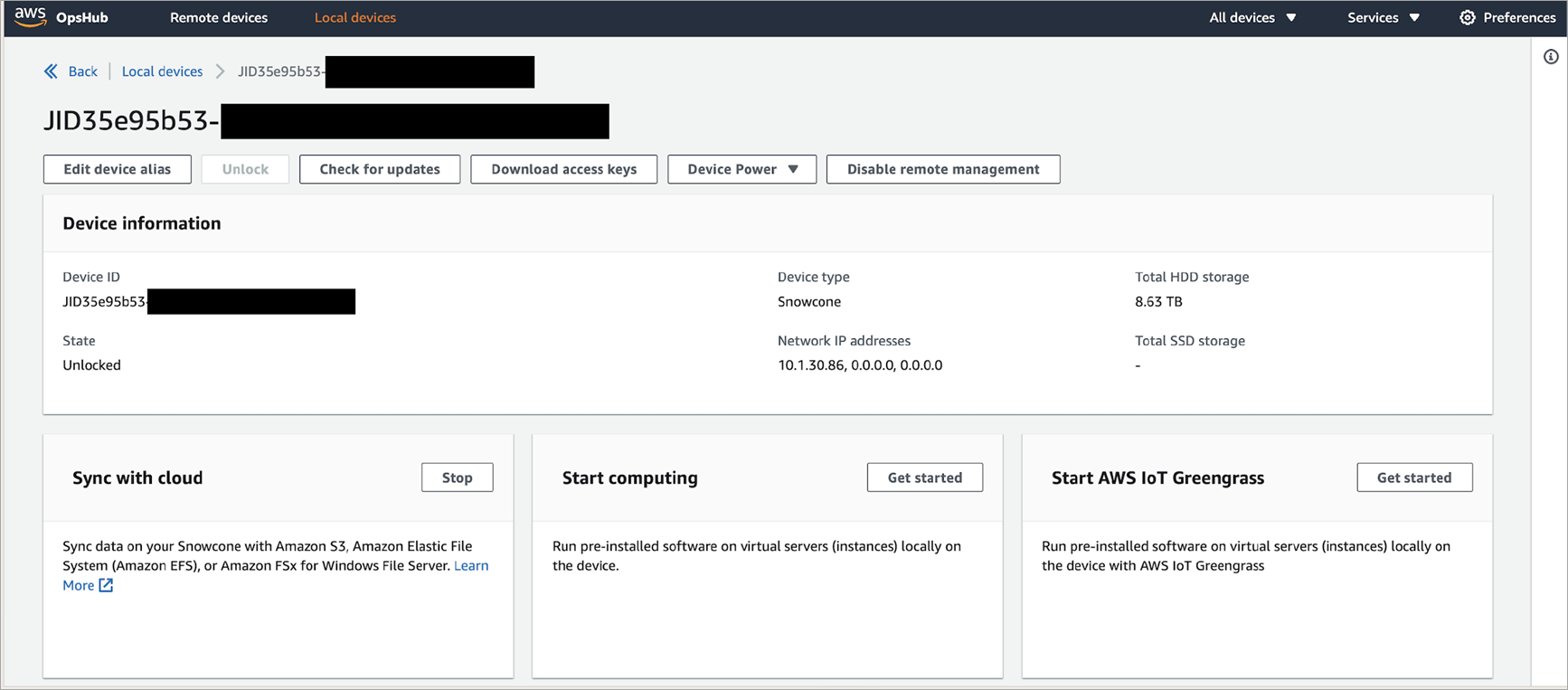Click the Network IP addresses label
The height and width of the screenshot is (690, 1568).
tap(845, 341)
